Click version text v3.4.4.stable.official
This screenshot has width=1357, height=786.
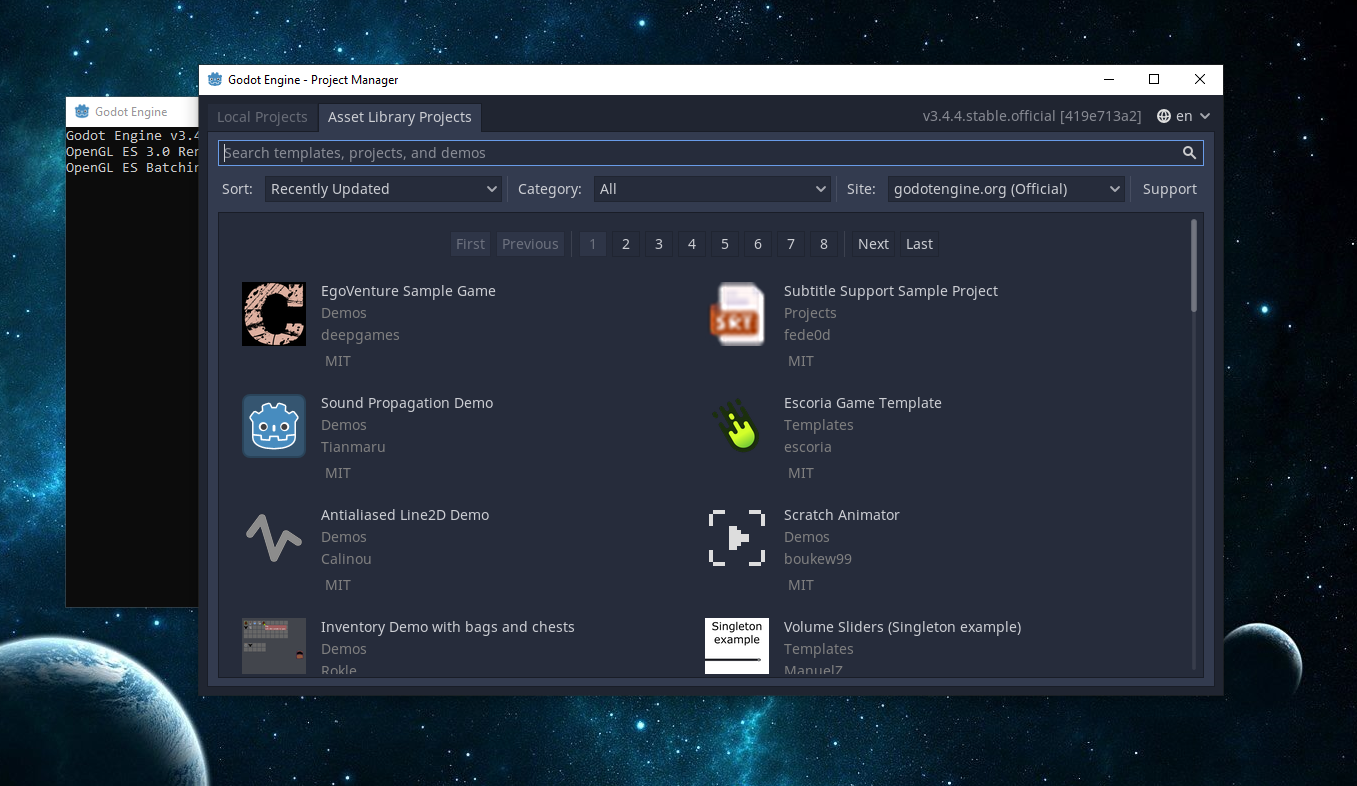1032,116
